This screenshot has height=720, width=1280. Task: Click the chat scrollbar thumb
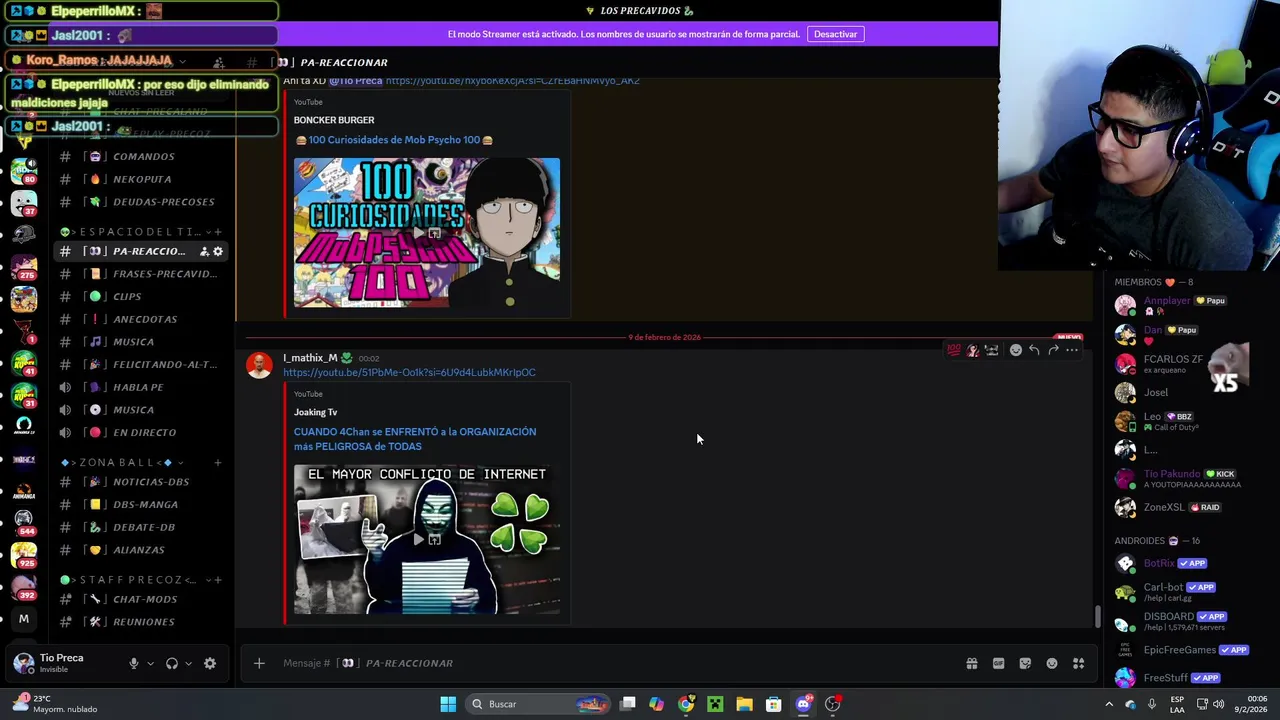click(x=1097, y=617)
